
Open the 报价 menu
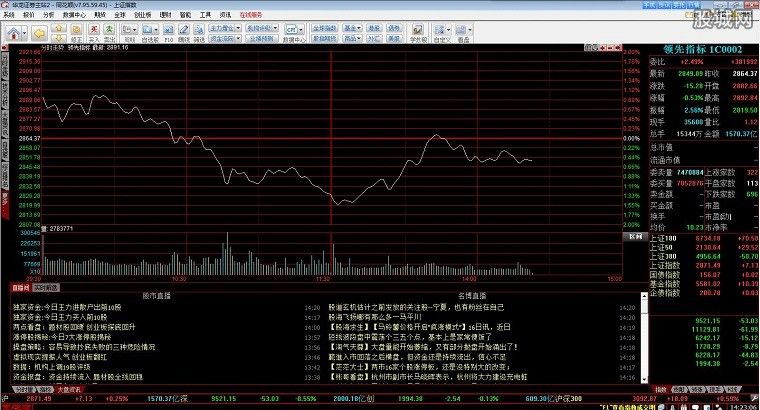[27, 15]
